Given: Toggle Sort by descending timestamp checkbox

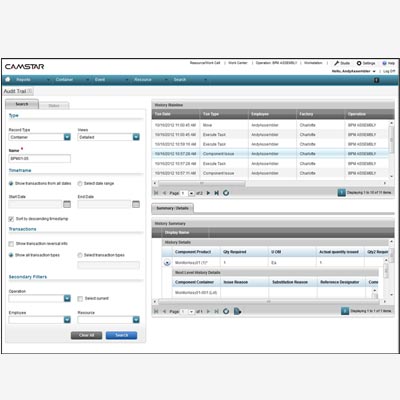Looking at the screenshot, I should [x=11, y=219].
